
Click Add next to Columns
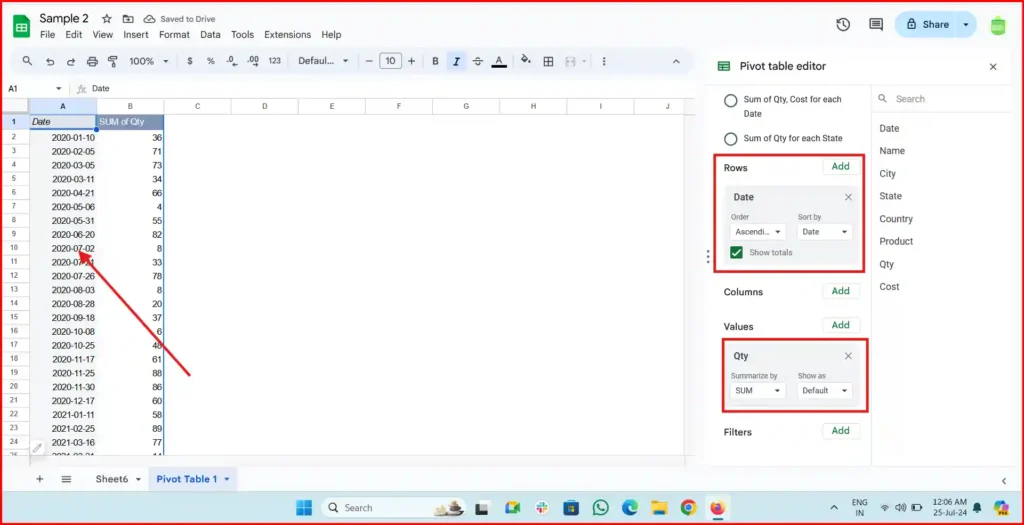[840, 291]
